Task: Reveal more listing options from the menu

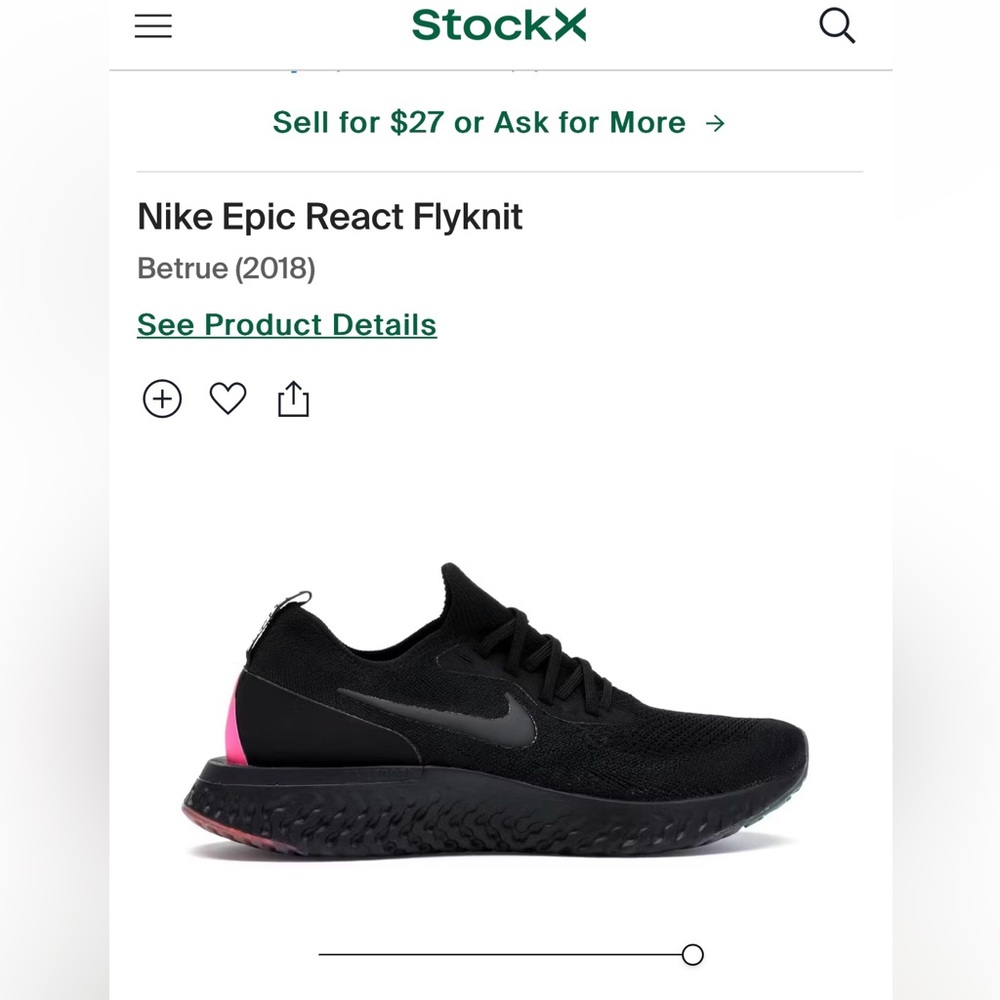Action: pyautogui.click(x=152, y=26)
